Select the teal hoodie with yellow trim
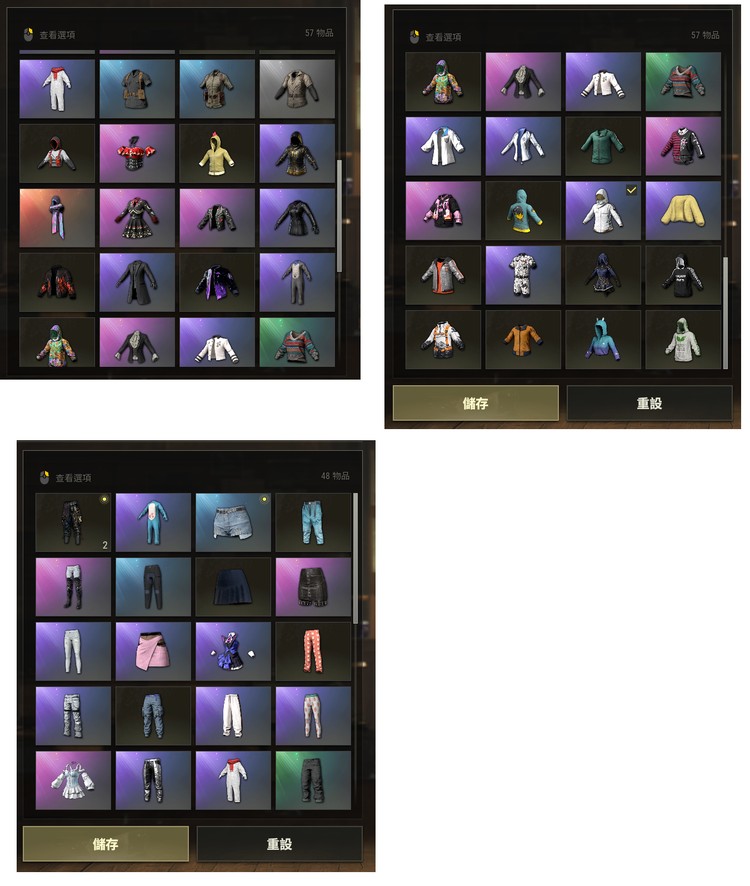Screen dimensions: 750x886 pyautogui.click(x=523, y=211)
